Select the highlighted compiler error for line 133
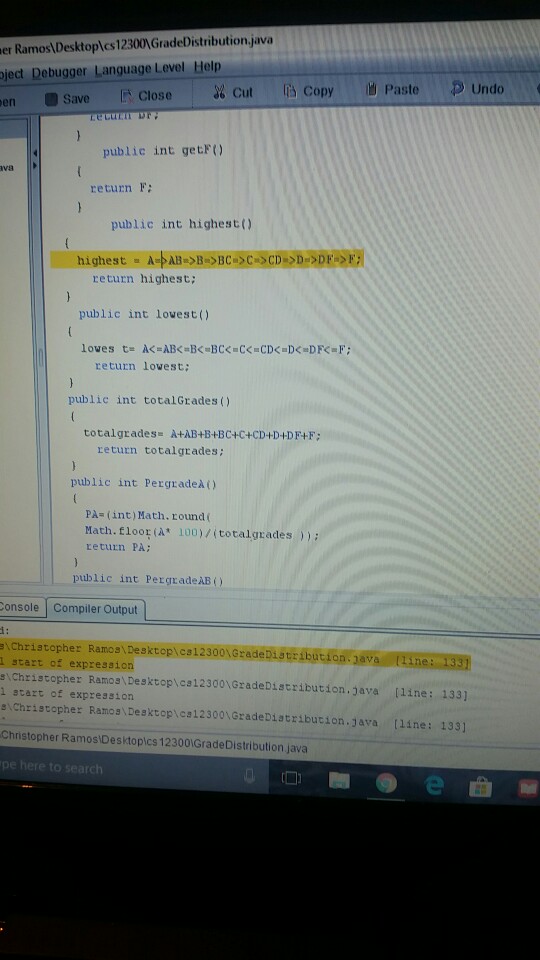 (x=236, y=656)
